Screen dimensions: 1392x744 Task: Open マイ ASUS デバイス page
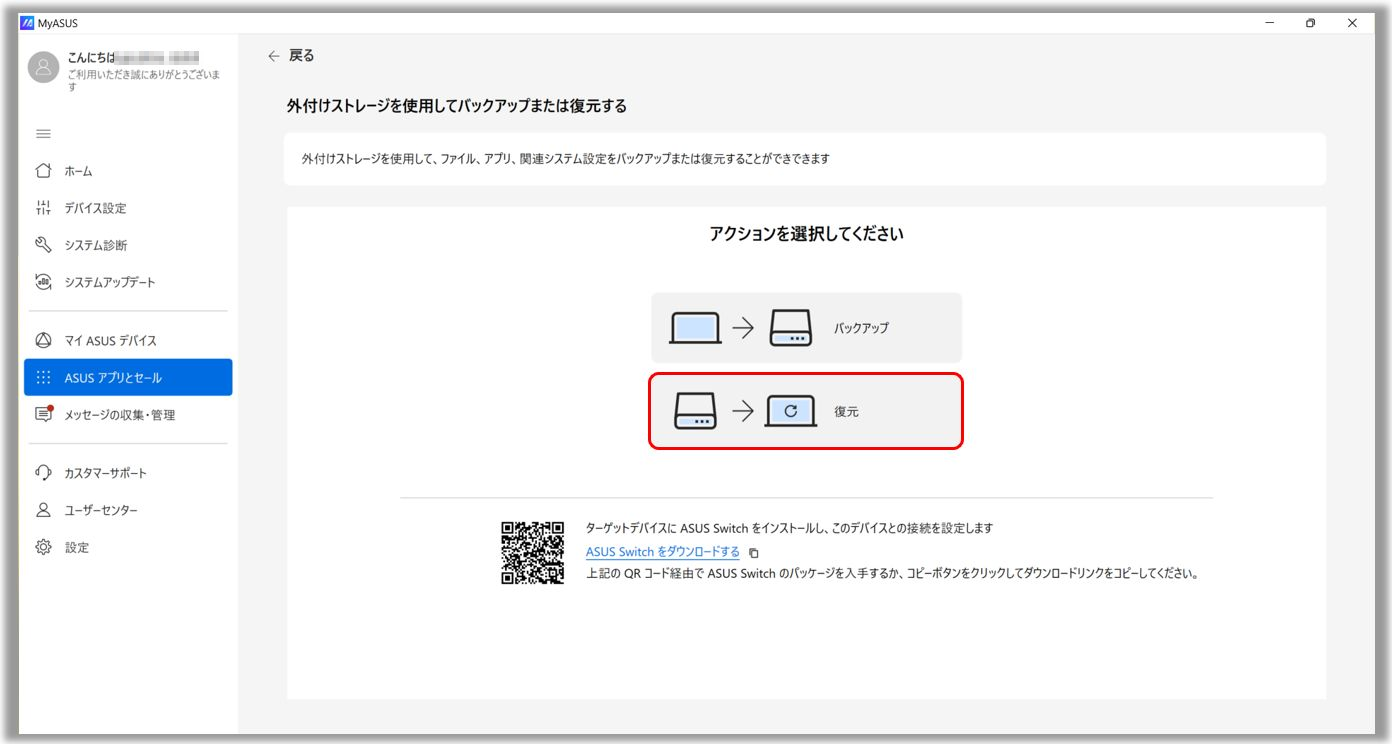128,341
